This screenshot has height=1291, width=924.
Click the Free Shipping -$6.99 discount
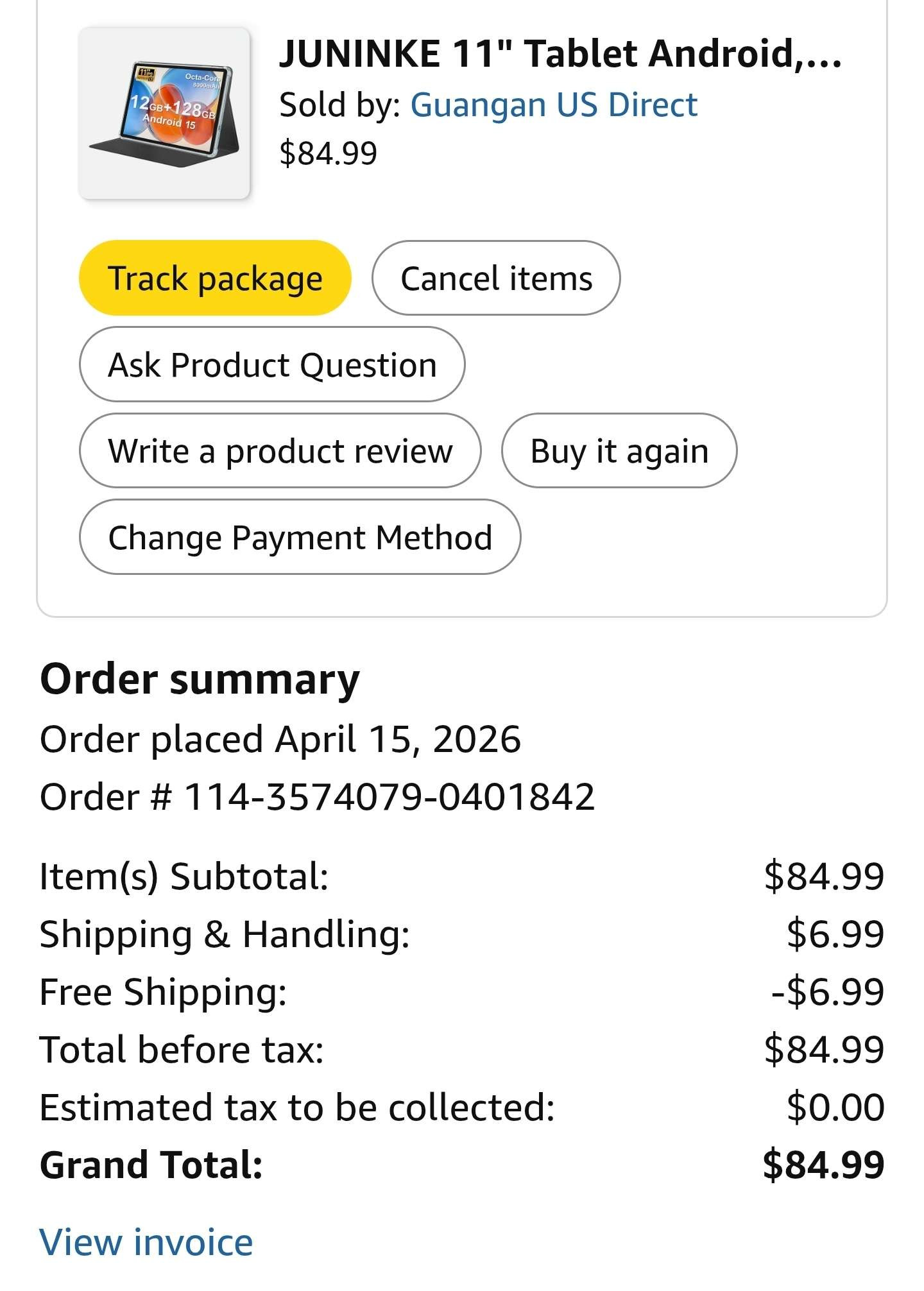[827, 992]
